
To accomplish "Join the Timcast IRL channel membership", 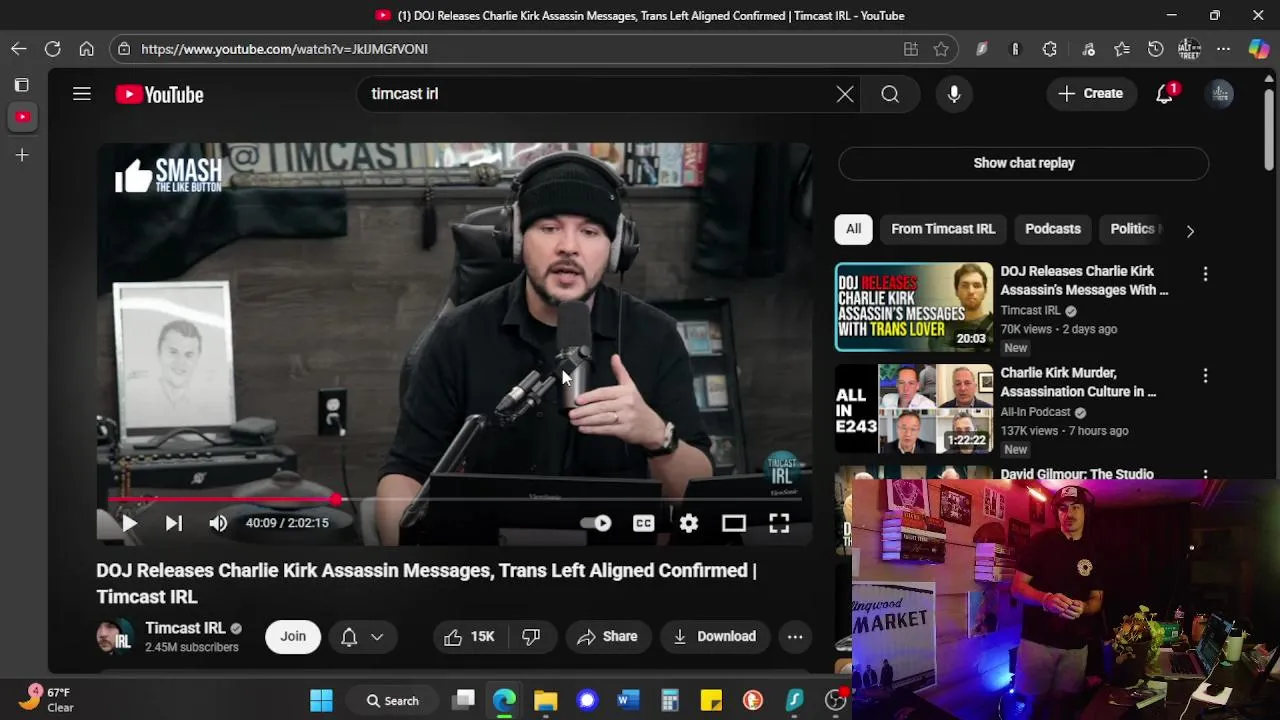I will point(293,637).
